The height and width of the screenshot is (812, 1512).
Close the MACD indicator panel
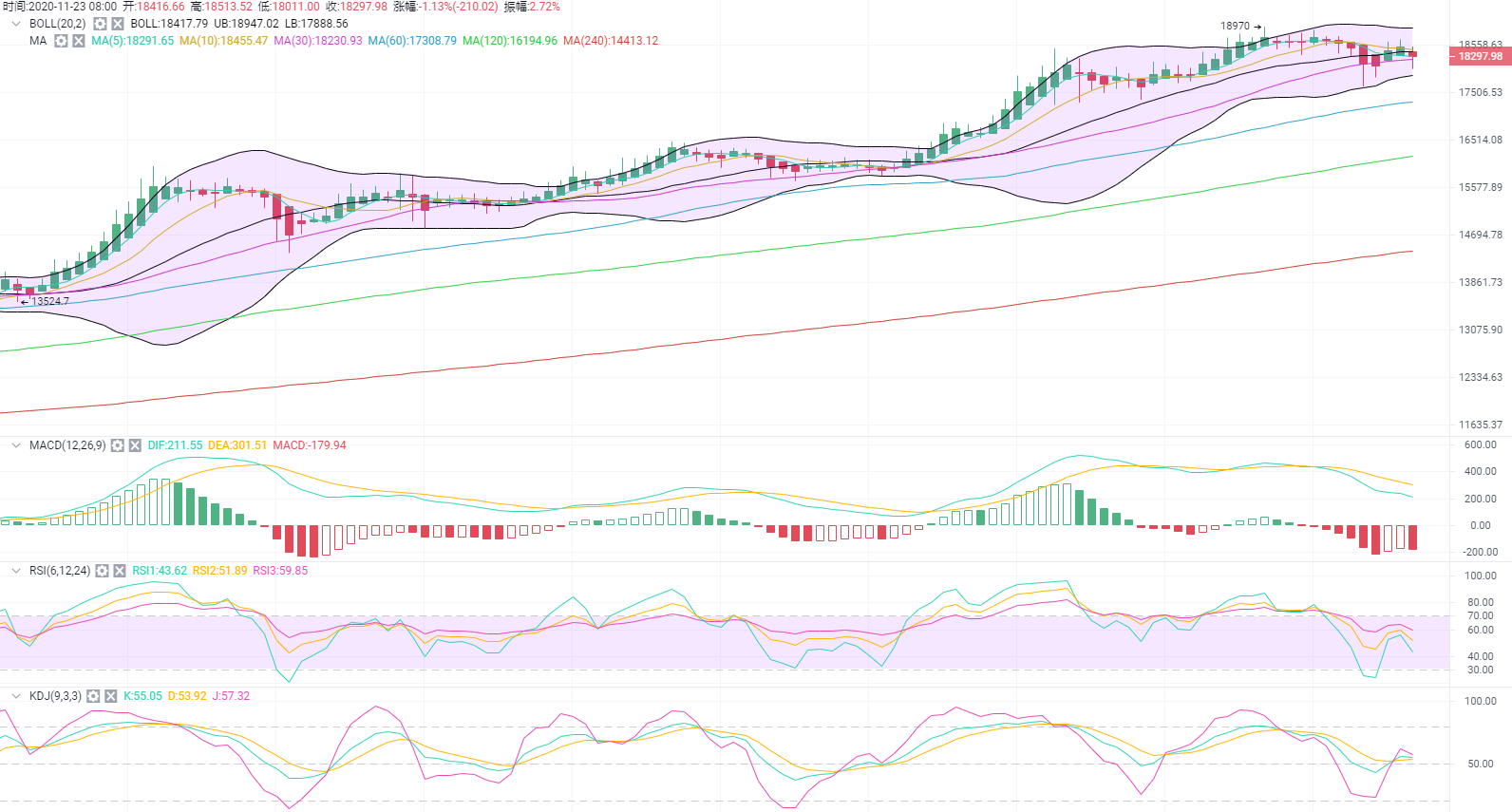click(x=135, y=445)
